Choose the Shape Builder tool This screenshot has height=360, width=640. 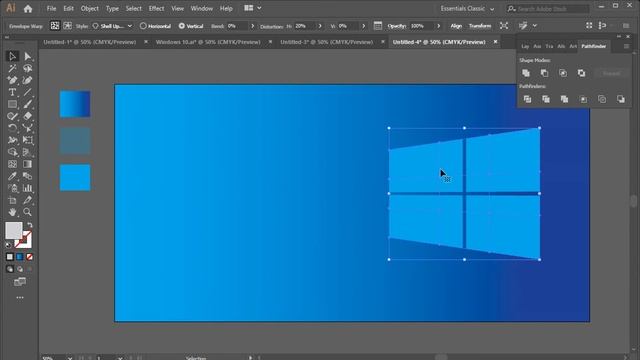(12, 152)
